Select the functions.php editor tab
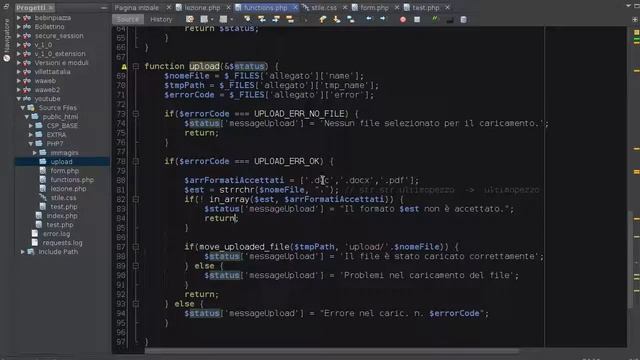This screenshot has height=360, width=640. point(265,8)
